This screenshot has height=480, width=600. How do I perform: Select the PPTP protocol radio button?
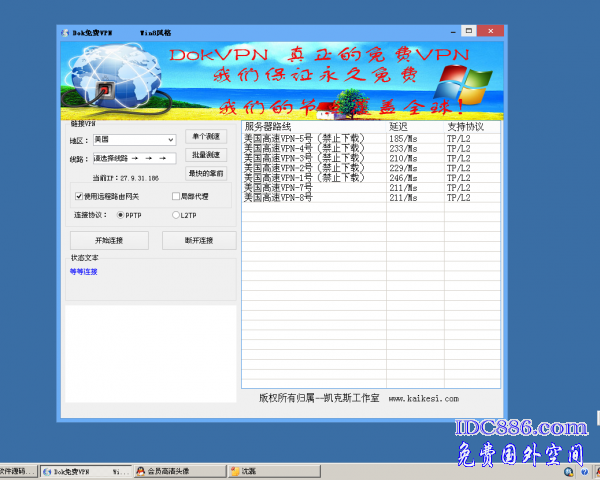click(122, 214)
